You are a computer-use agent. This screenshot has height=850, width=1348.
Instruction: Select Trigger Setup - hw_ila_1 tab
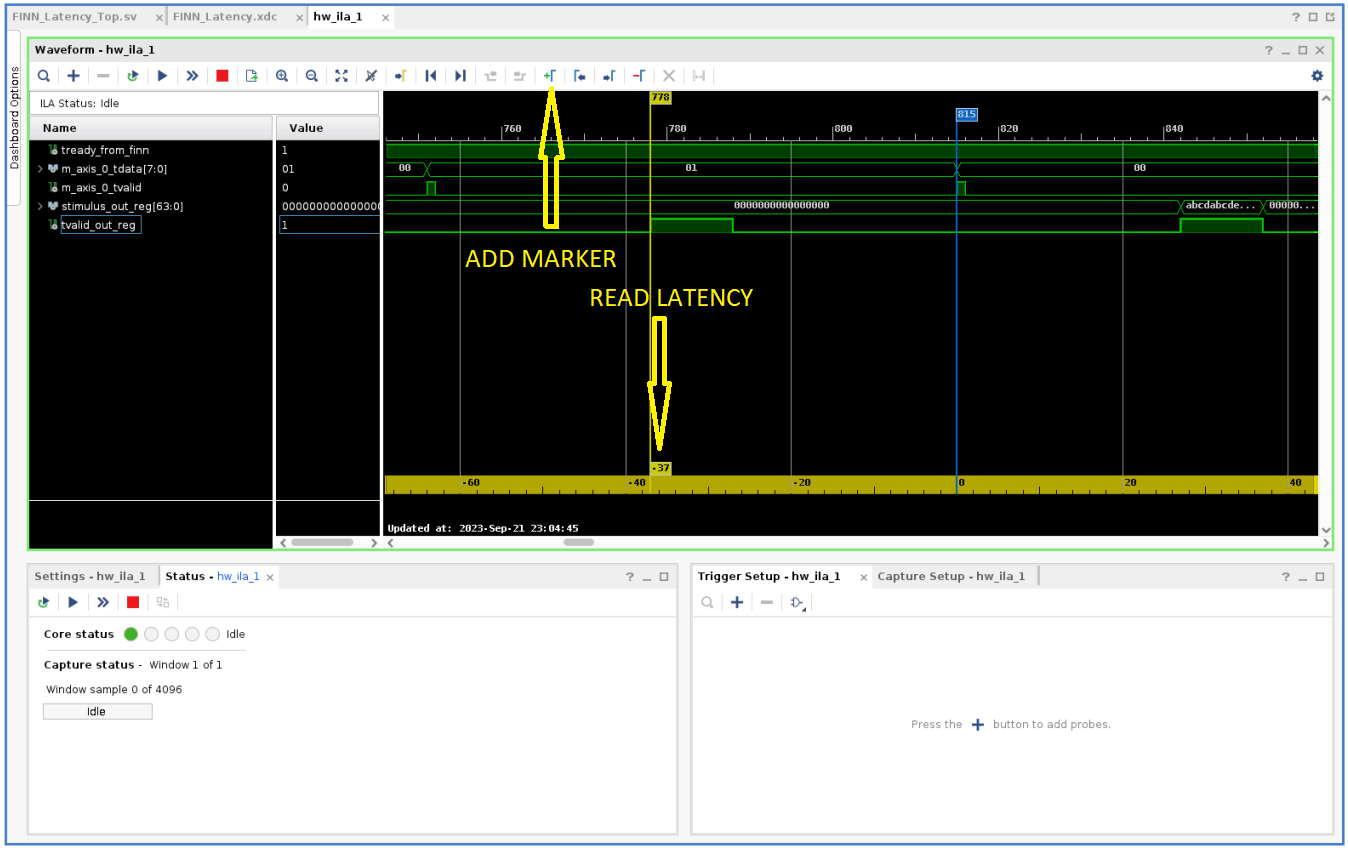(769, 576)
